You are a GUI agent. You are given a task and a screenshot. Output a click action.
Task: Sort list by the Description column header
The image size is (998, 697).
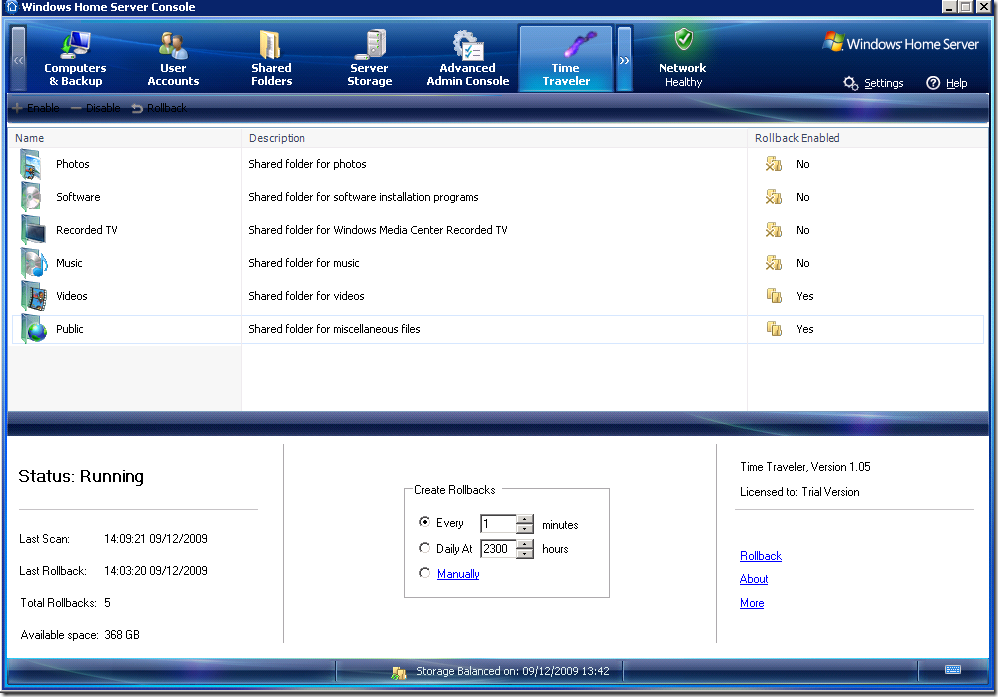pos(495,138)
